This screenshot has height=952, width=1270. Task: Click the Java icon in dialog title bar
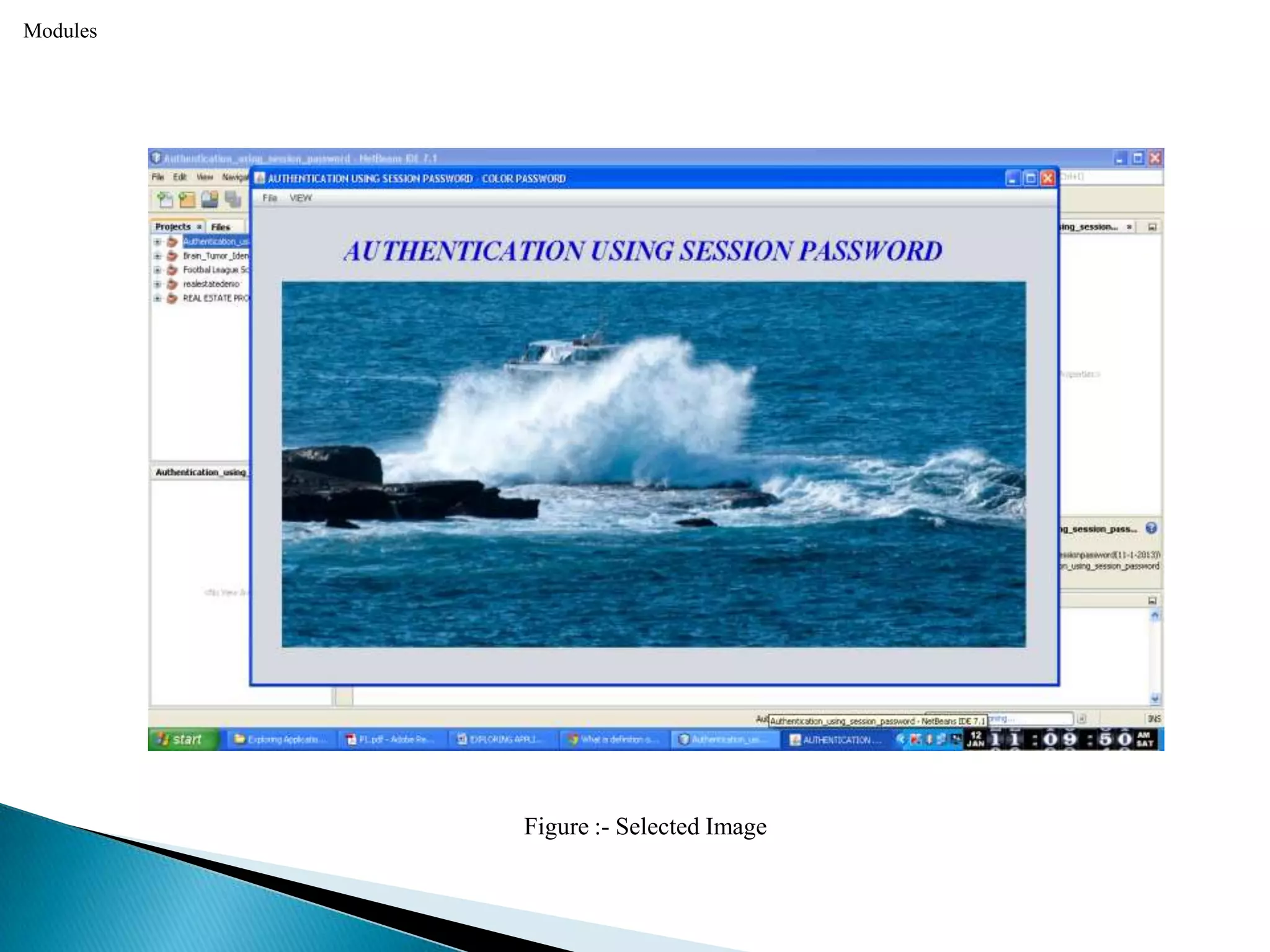pos(260,179)
